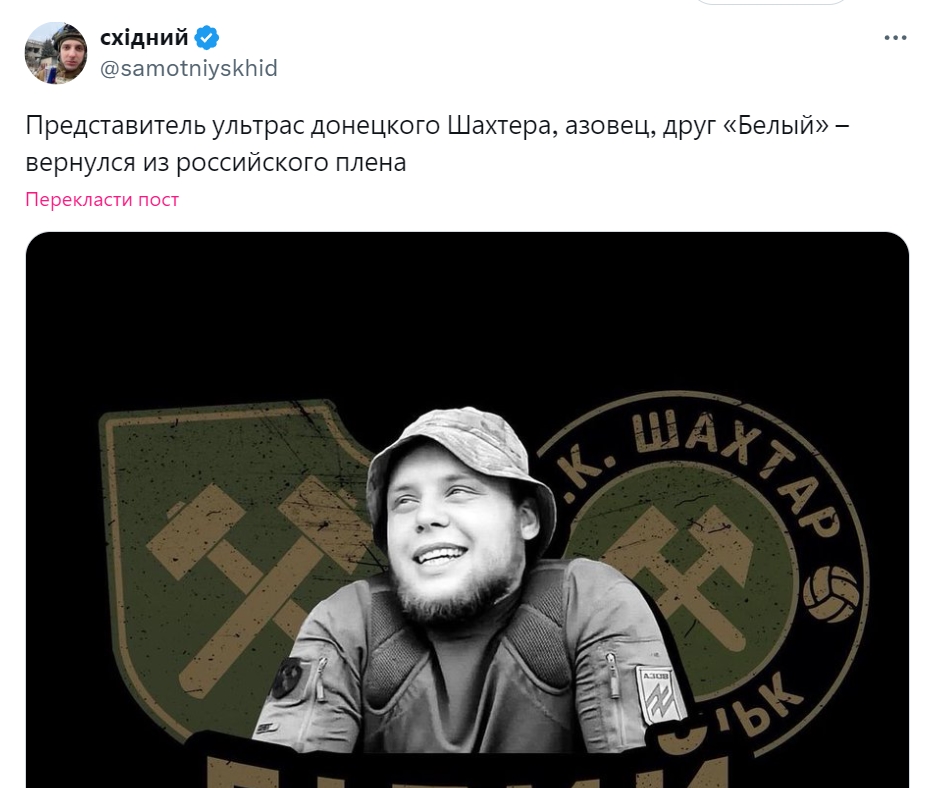
Task: Open the three-dot more options menu
Action: [x=895, y=38]
